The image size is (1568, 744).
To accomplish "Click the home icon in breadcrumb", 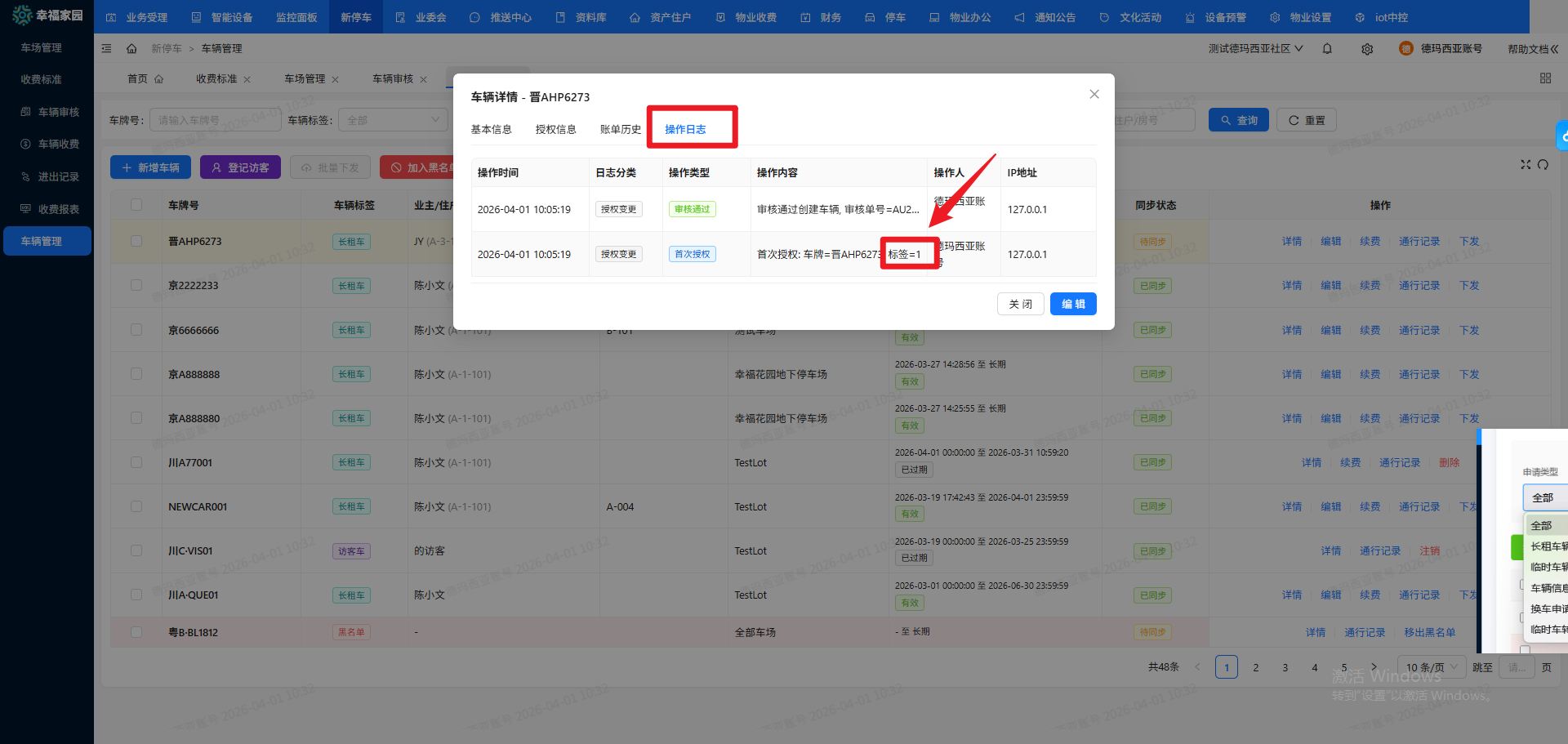I will coord(131,49).
